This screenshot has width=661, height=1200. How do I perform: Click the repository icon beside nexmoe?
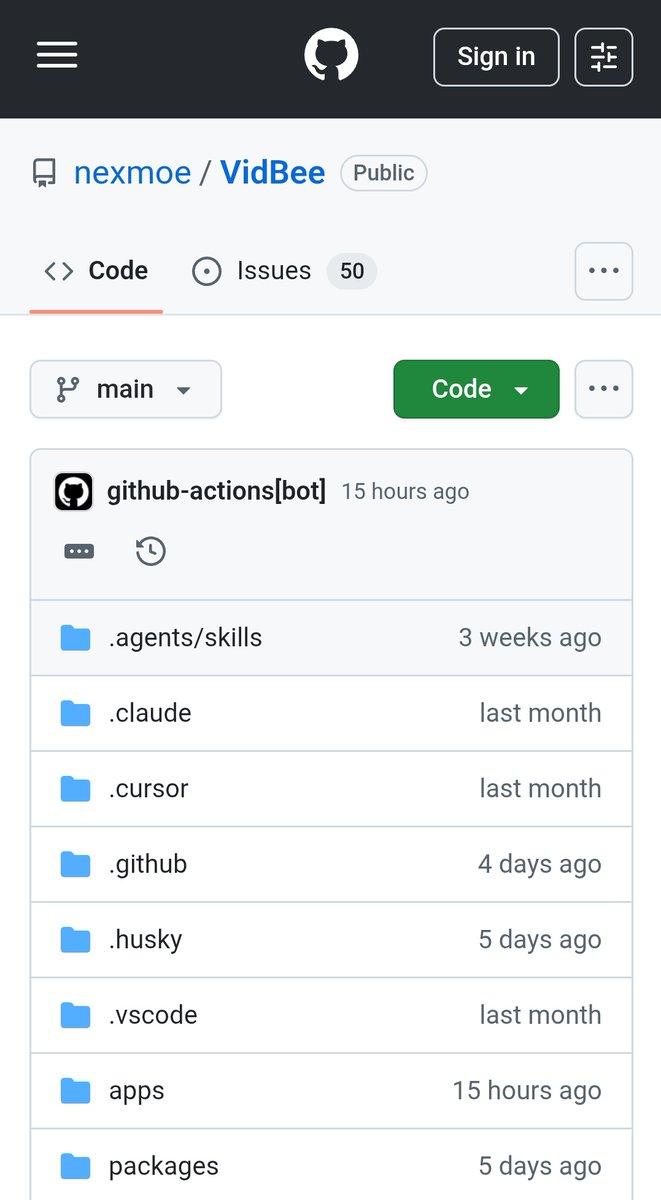[44, 174]
